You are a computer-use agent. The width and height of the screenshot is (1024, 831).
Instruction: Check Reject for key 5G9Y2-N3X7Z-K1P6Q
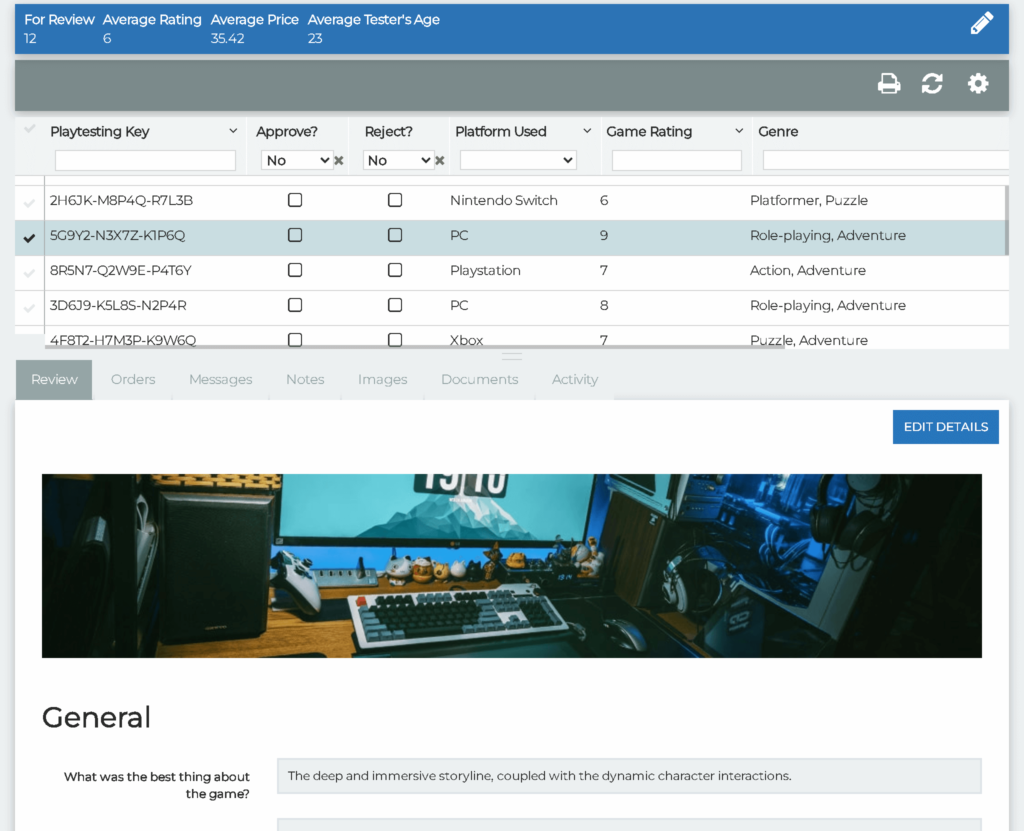coord(395,236)
